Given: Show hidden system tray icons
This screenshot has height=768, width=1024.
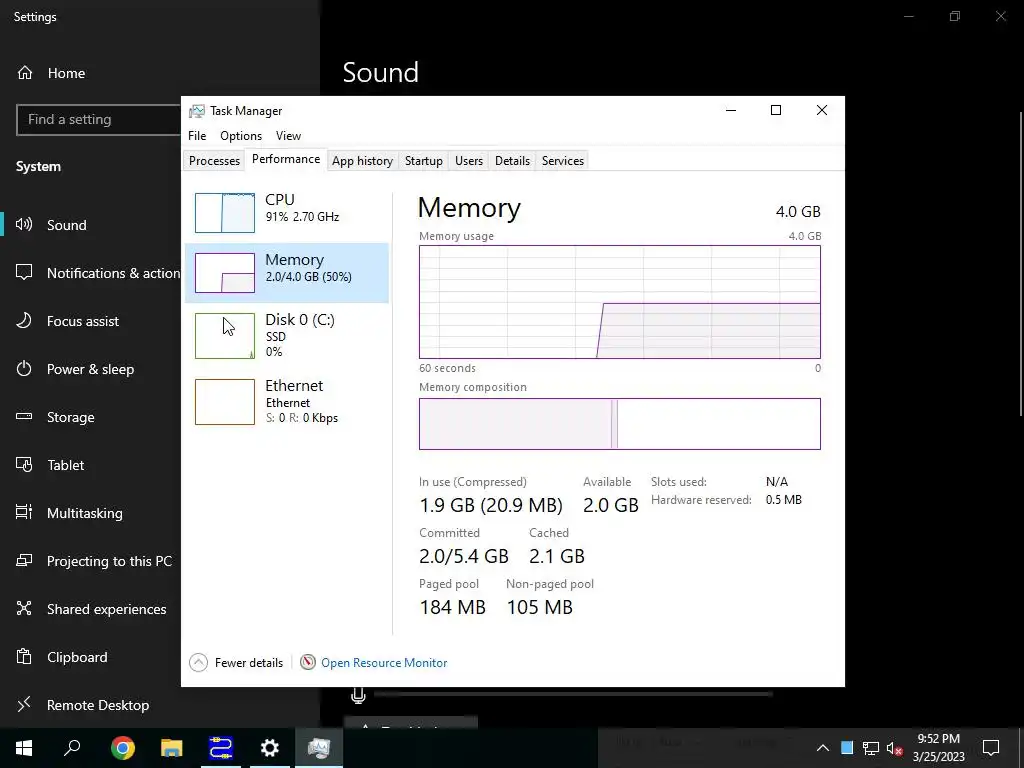Looking at the screenshot, I should click(x=823, y=748).
